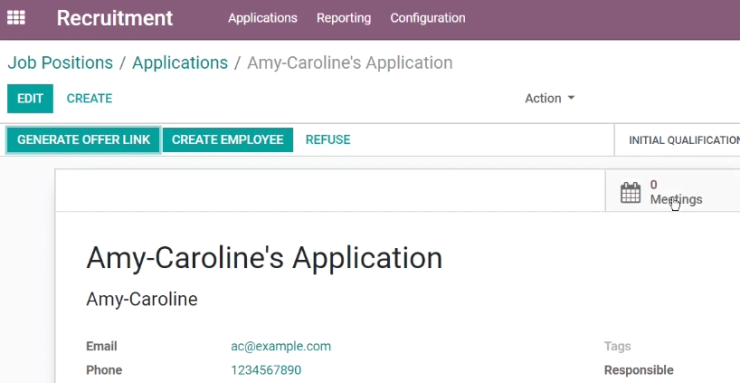Open the 0 Meetings stat button
Screen dimensions: 740x383
click(x=673, y=192)
